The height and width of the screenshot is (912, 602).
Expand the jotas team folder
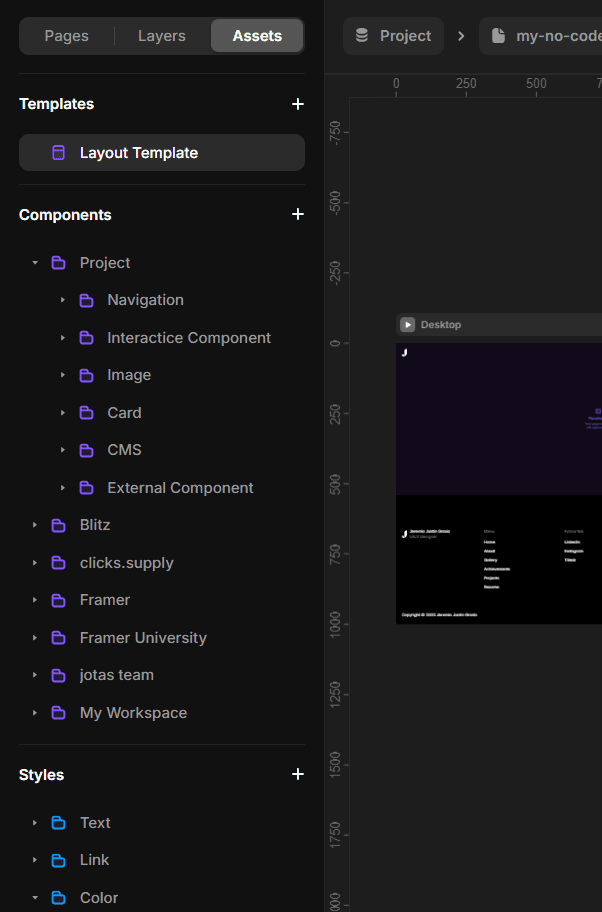[x=35, y=675]
